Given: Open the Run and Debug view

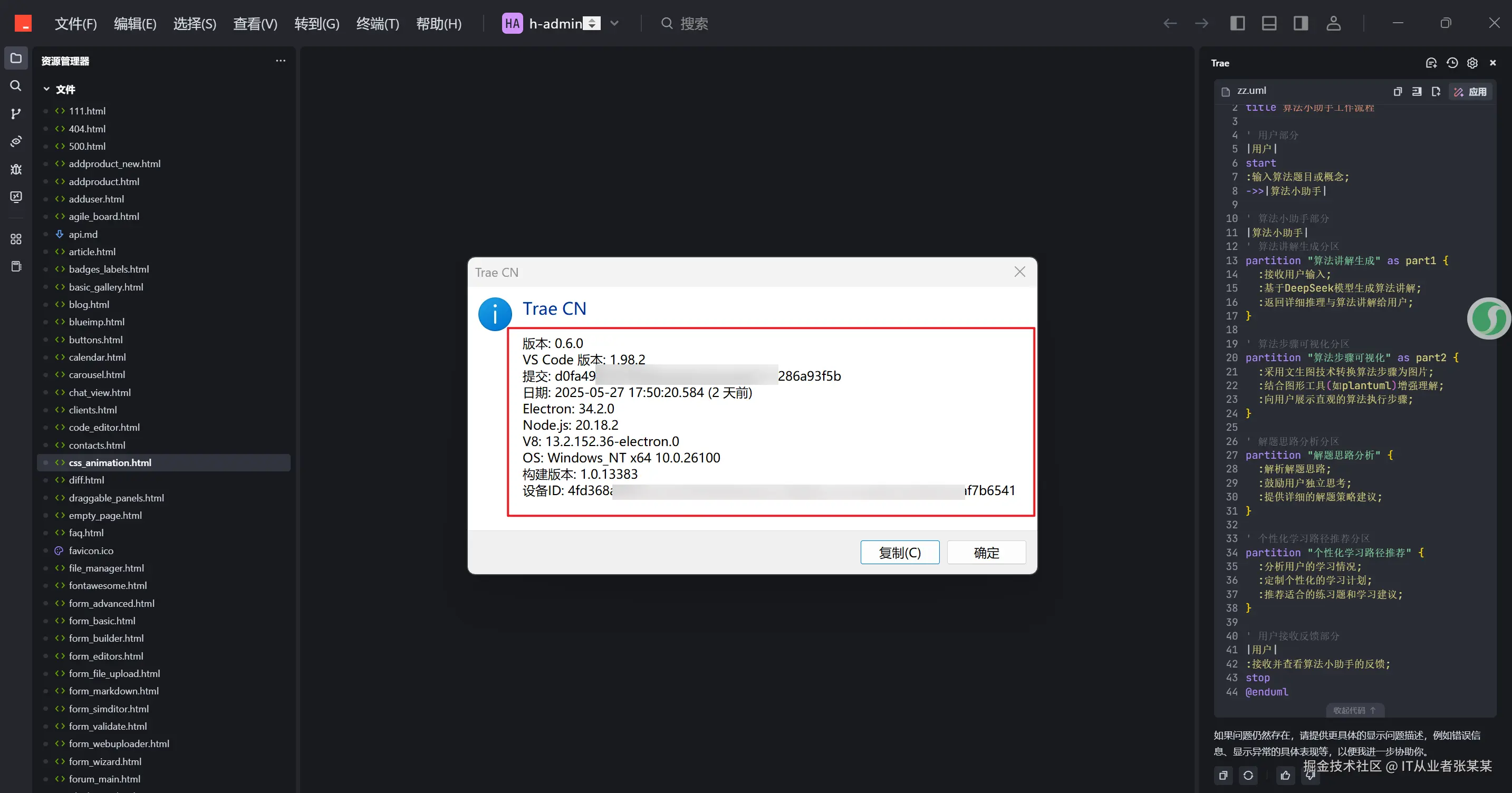Looking at the screenshot, I should pos(16,169).
